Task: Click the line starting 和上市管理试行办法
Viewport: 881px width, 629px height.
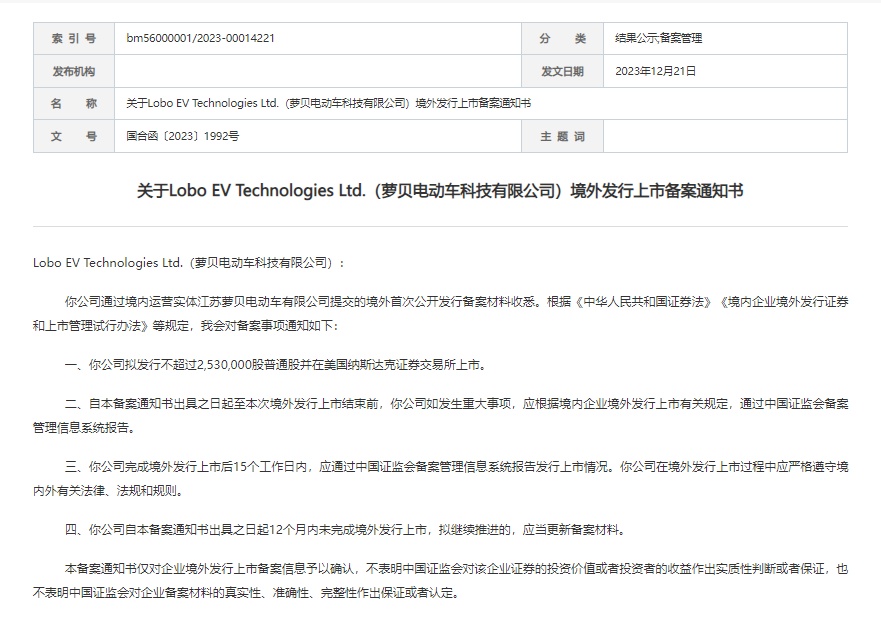Action: (186, 325)
